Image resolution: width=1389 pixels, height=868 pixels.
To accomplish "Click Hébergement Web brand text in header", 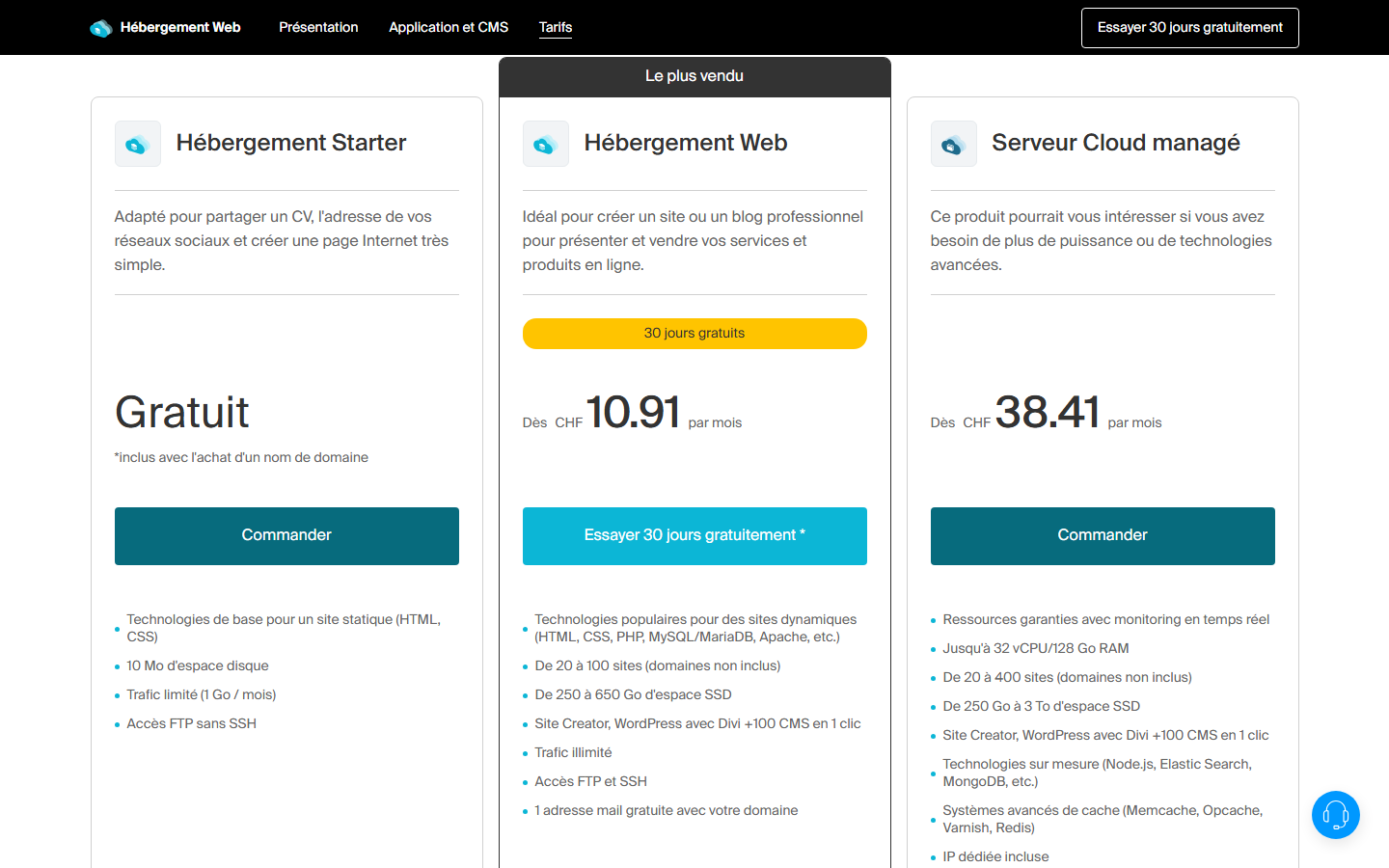I will [180, 27].
